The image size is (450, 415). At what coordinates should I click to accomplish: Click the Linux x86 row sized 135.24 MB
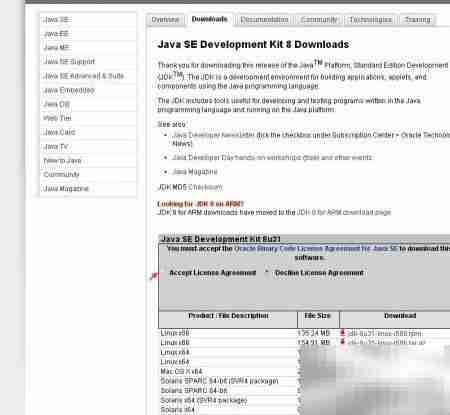tap(304, 333)
